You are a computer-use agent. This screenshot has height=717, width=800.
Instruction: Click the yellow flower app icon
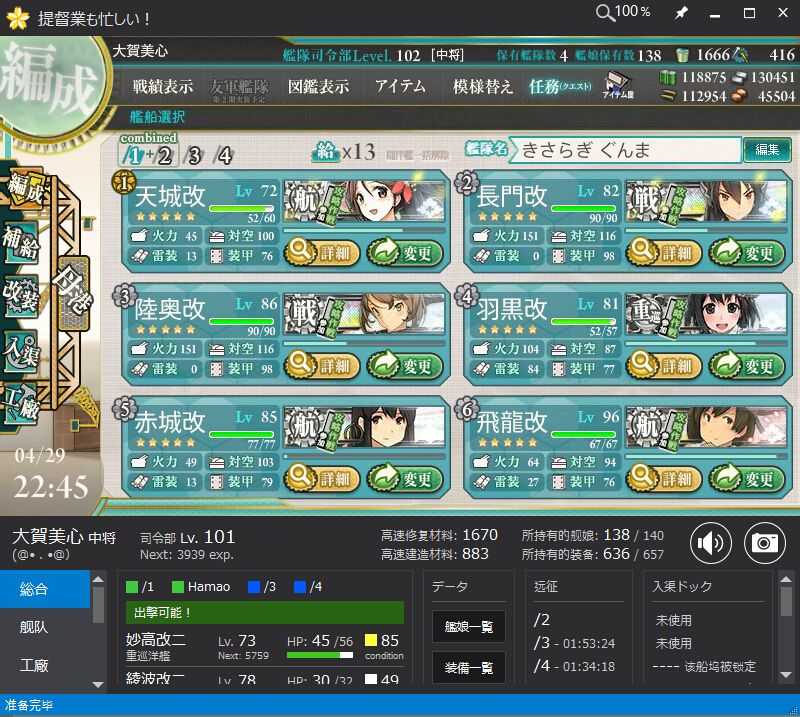pos(18,18)
